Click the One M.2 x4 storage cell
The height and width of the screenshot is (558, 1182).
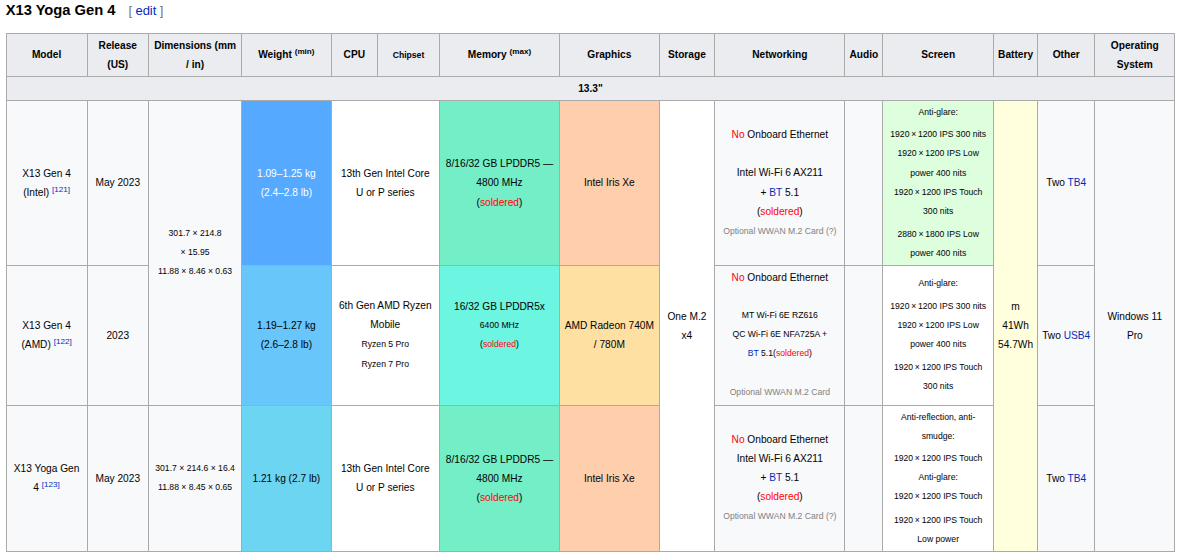tap(687, 326)
